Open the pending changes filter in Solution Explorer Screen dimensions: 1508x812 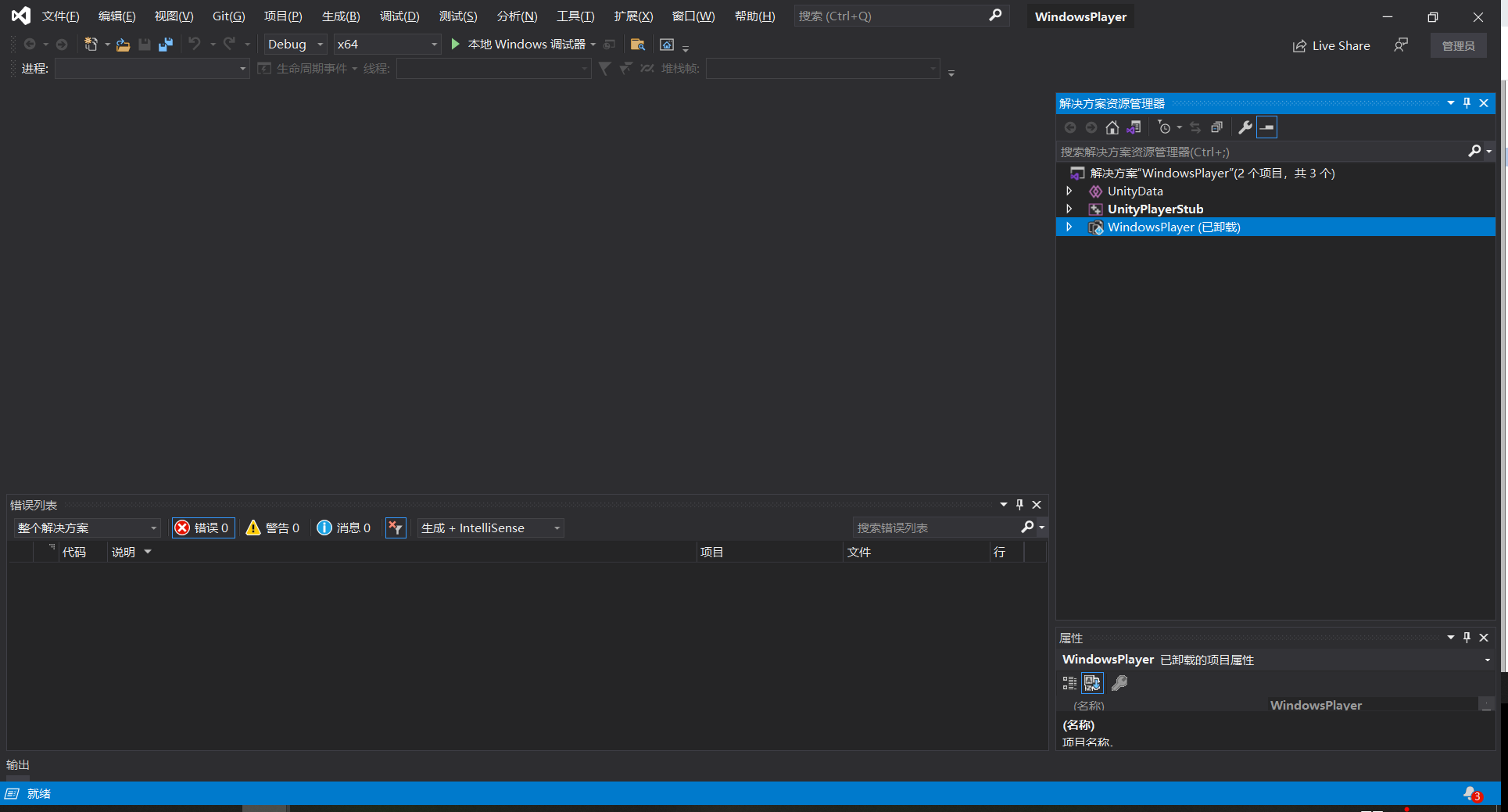pyautogui.click(x=1165, y=127)
